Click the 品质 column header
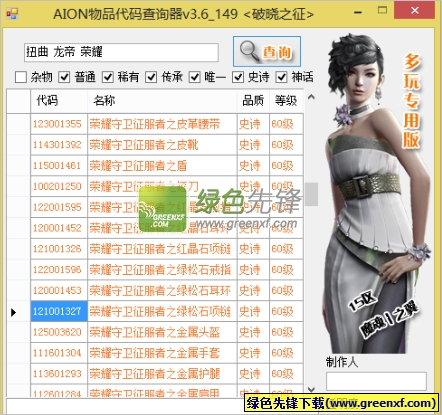 (x=253, y=101)
